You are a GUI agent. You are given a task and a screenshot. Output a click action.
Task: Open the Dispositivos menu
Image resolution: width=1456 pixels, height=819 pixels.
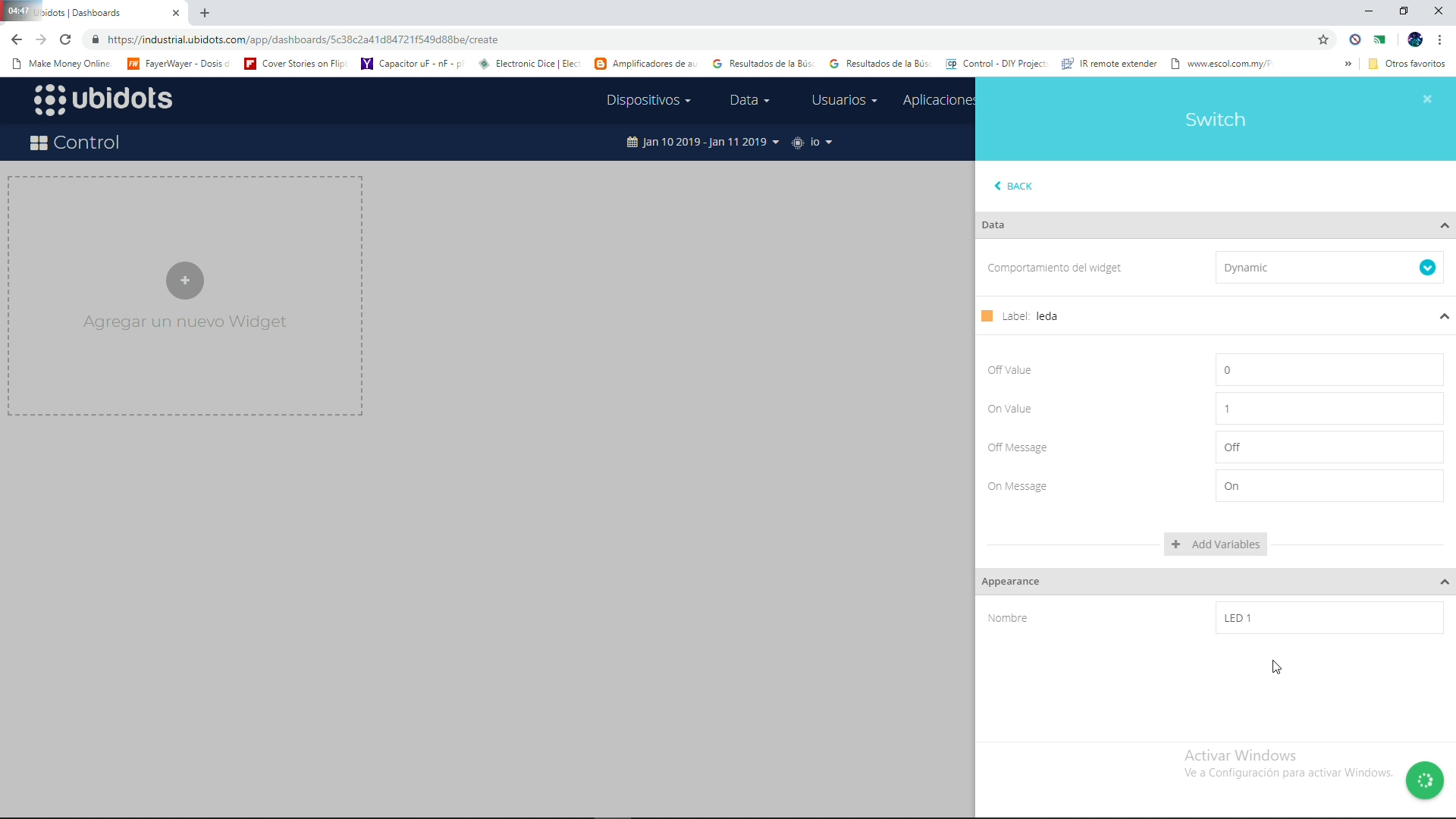(648, 99)
